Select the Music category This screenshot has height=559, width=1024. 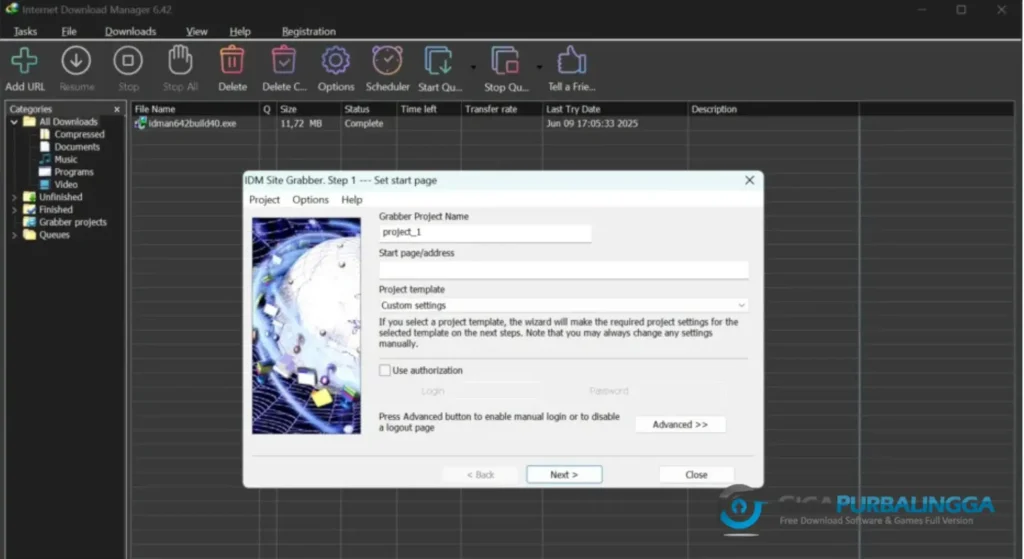(65, 159)
